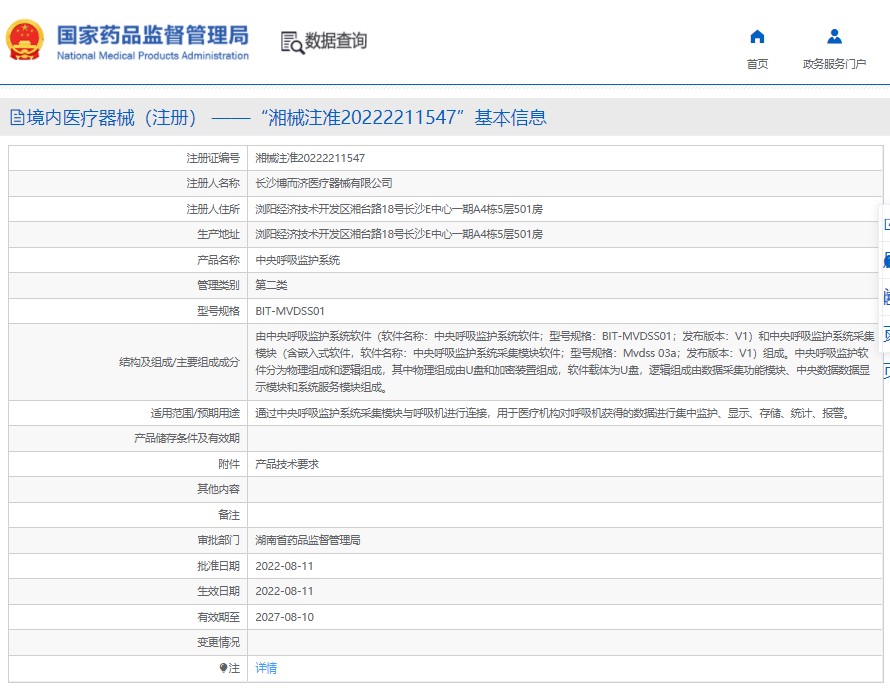
Task: Select 湖南省药品监督管理局 approval department
Action: point(308,540)
